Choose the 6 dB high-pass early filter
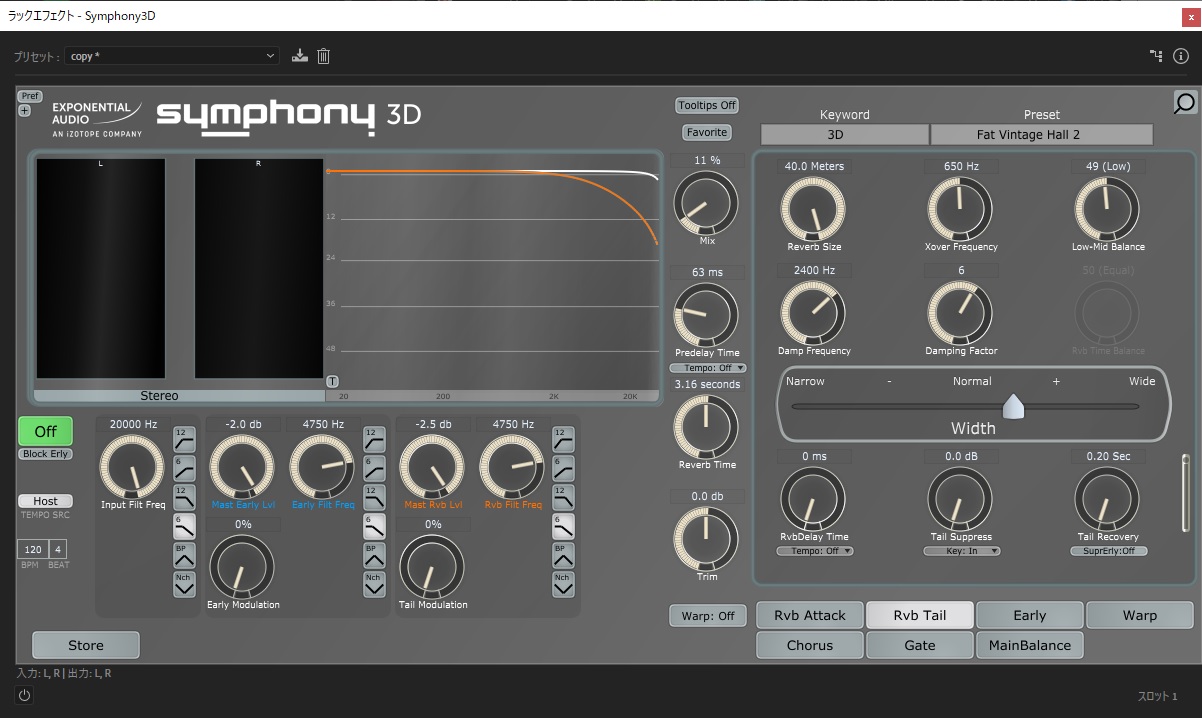Viewport: 1202px width, 718px height. coord(374,467)
